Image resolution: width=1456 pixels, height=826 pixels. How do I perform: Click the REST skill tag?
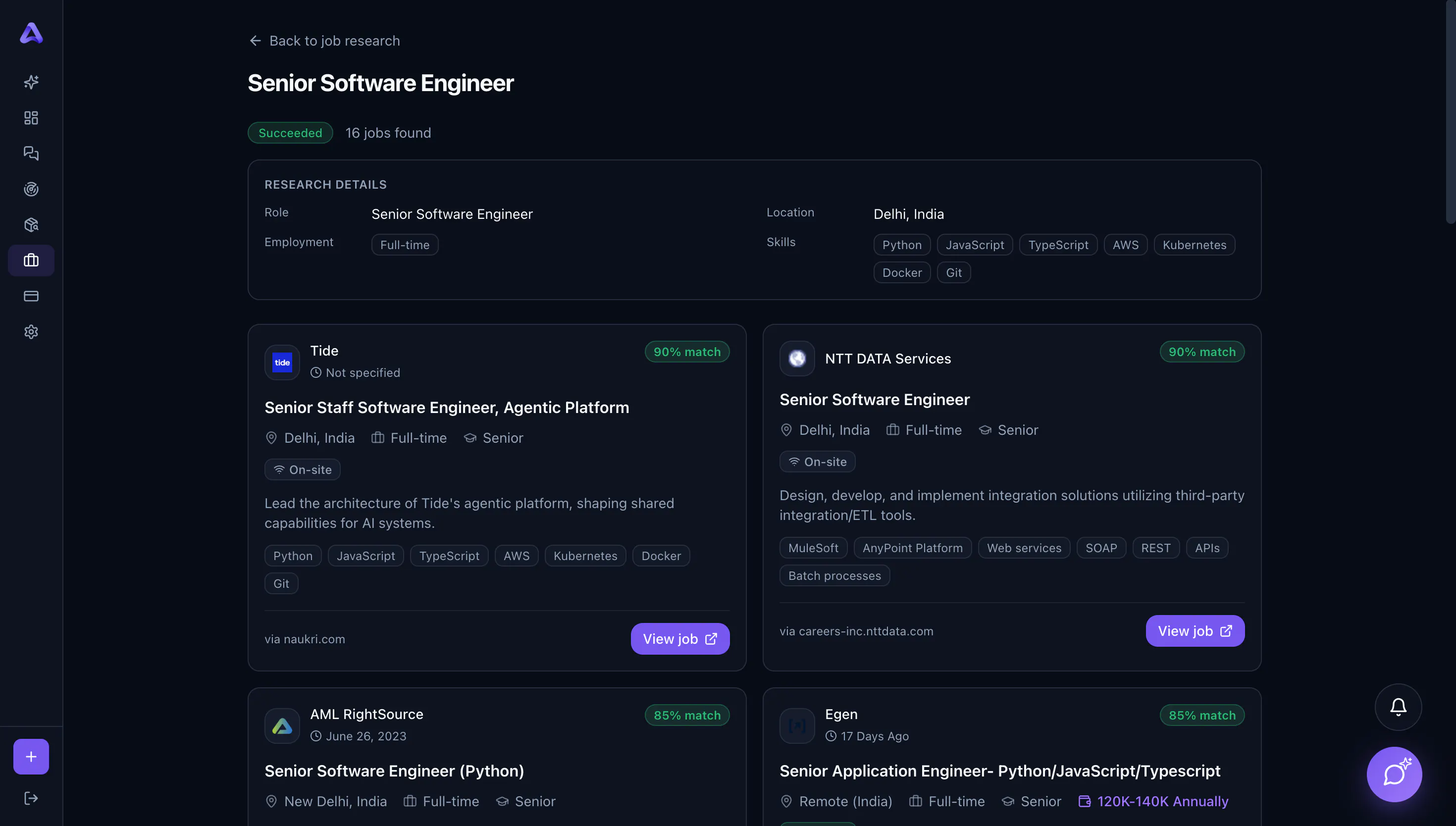point(1156,548)
